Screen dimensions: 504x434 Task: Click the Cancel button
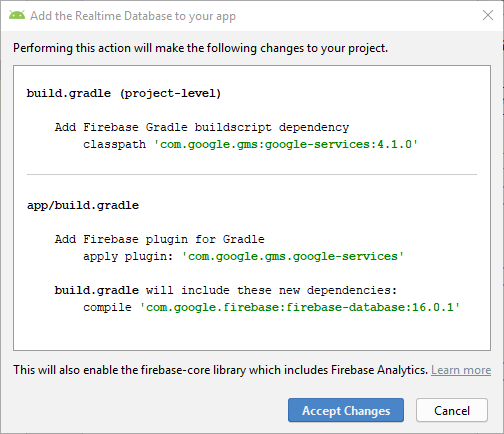pos(452,410)
